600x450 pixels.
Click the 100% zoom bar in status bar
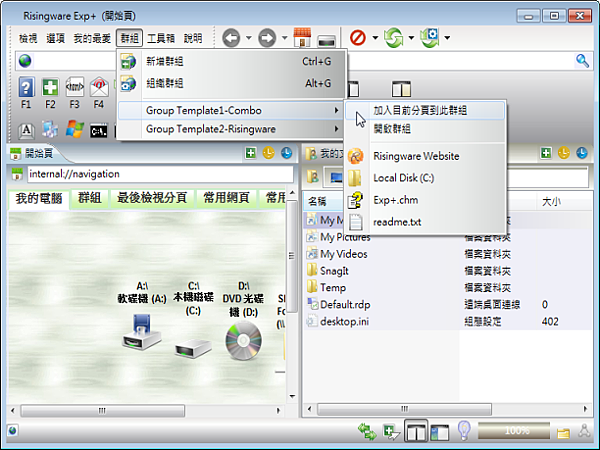(x=514, y=431)
